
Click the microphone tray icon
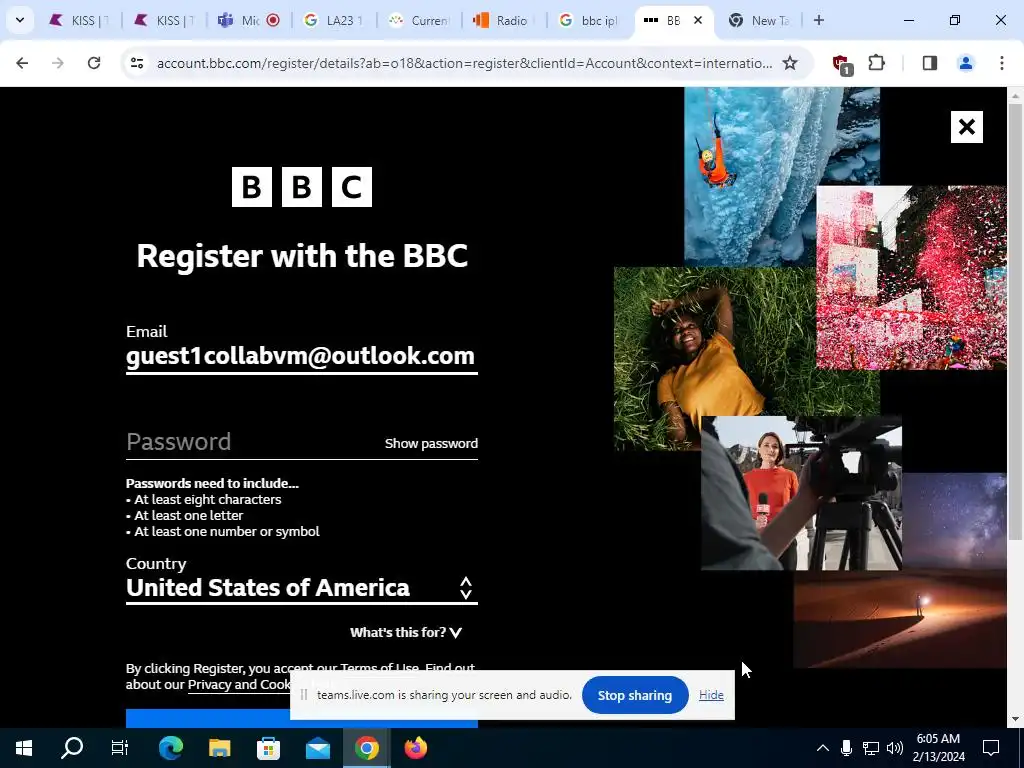click(846, 748)
